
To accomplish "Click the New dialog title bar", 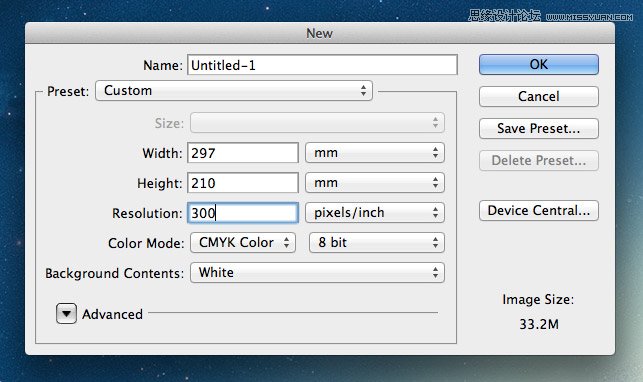I will tap(320, 33).
